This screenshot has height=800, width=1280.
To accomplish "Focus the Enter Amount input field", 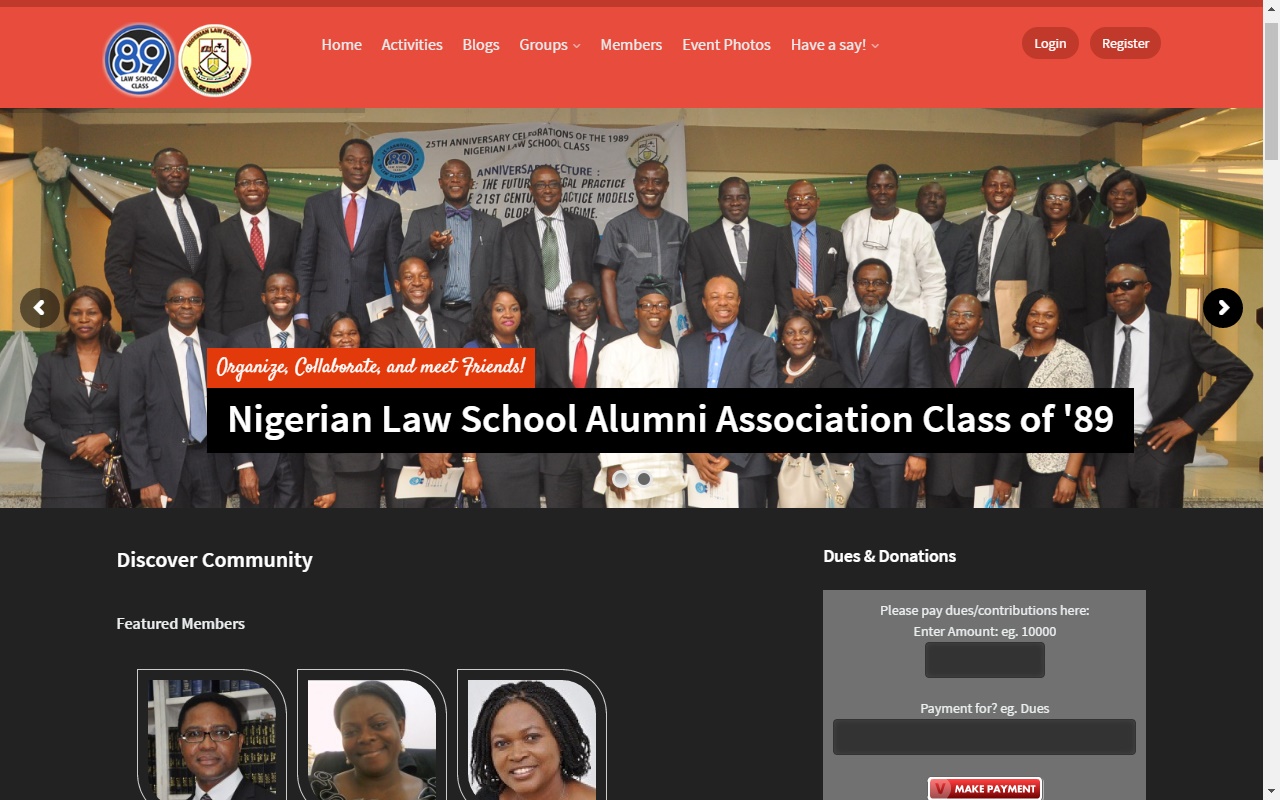I will point(985,660).
